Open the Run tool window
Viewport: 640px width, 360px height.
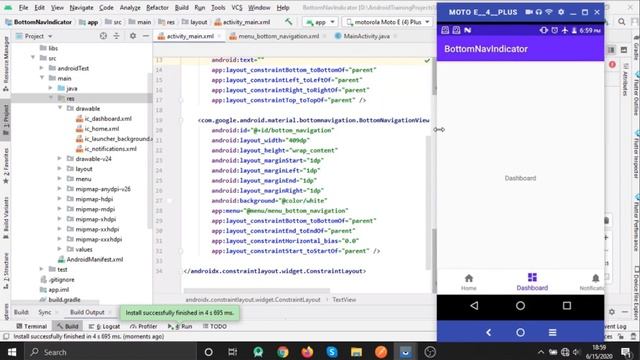coord(180,326)
